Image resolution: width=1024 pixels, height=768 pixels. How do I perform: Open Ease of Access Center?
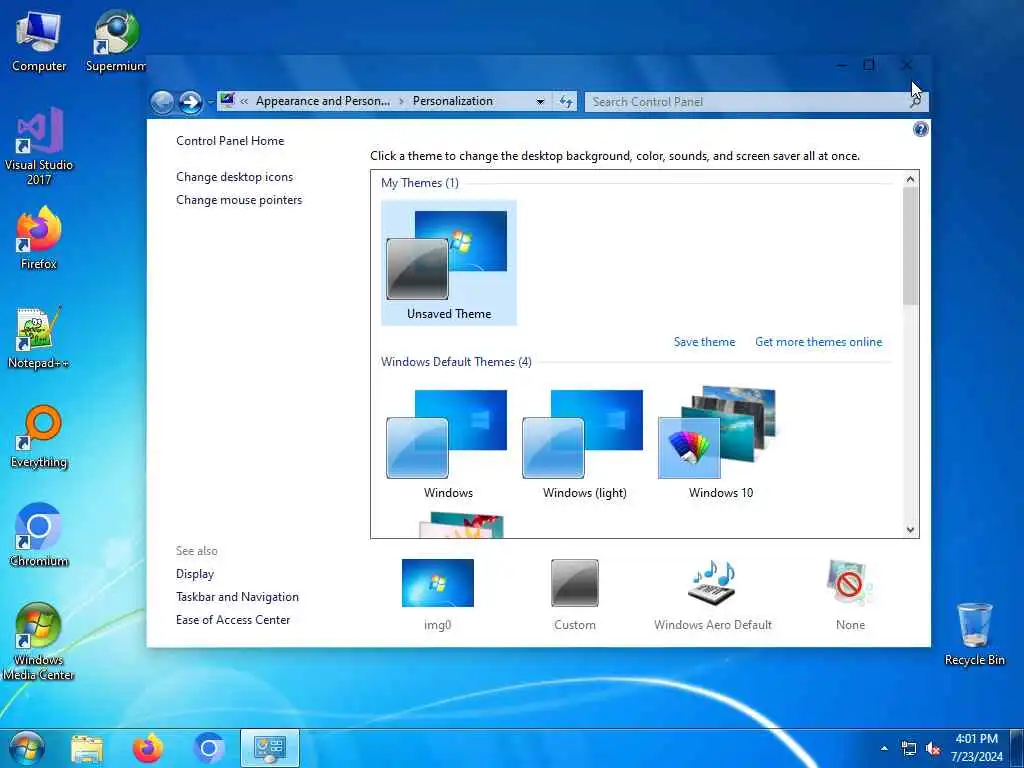pos(232,620)
